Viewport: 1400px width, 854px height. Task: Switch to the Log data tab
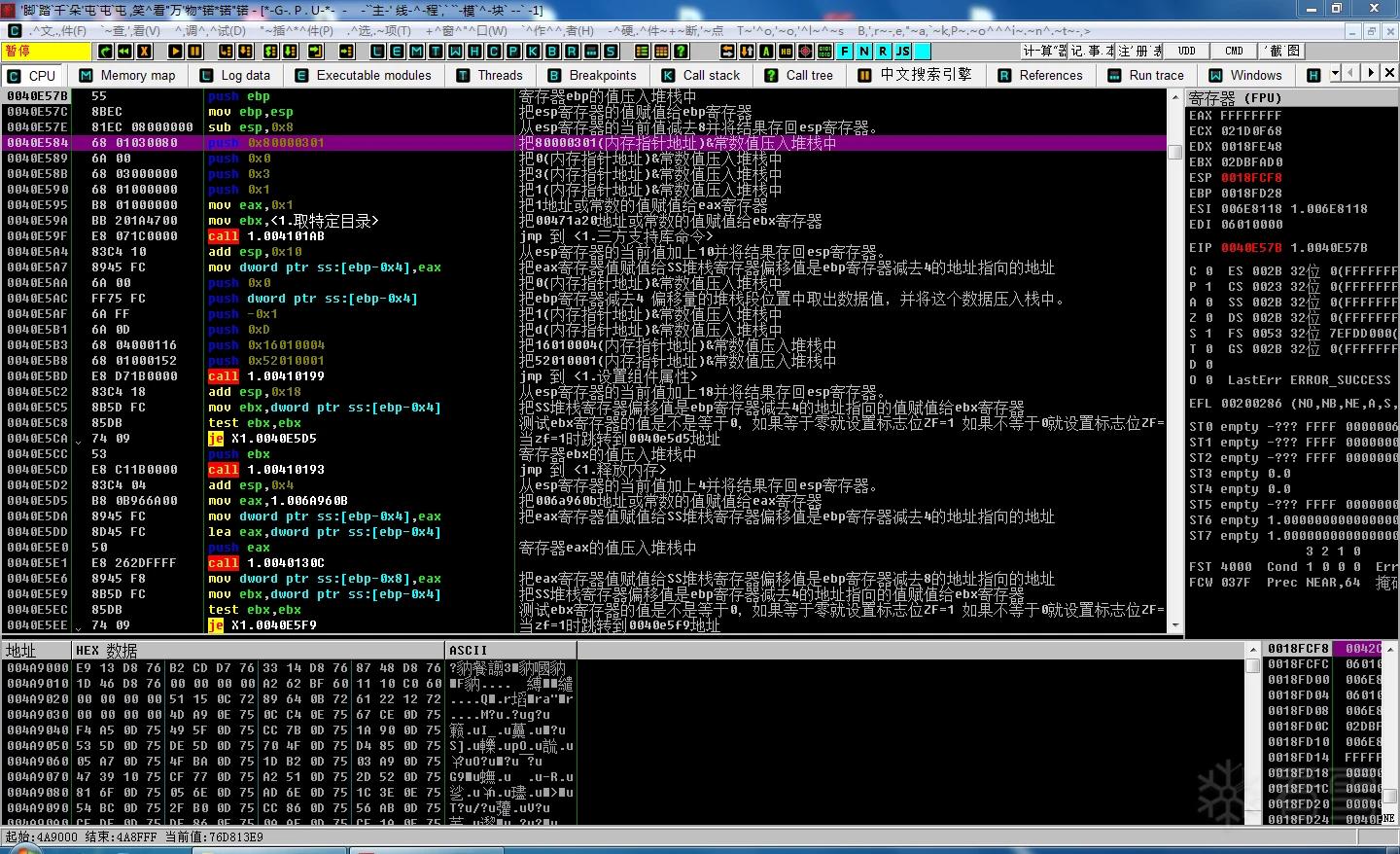(234, 75)
